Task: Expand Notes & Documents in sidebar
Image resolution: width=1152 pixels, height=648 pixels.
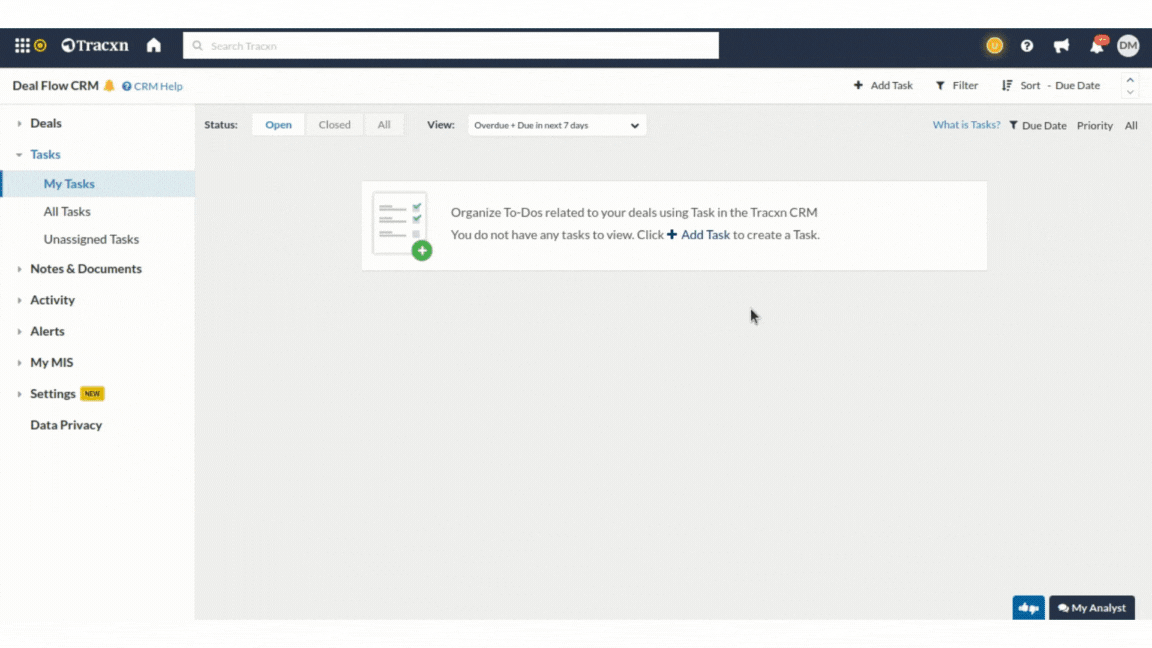Action: tap(85, 269)
